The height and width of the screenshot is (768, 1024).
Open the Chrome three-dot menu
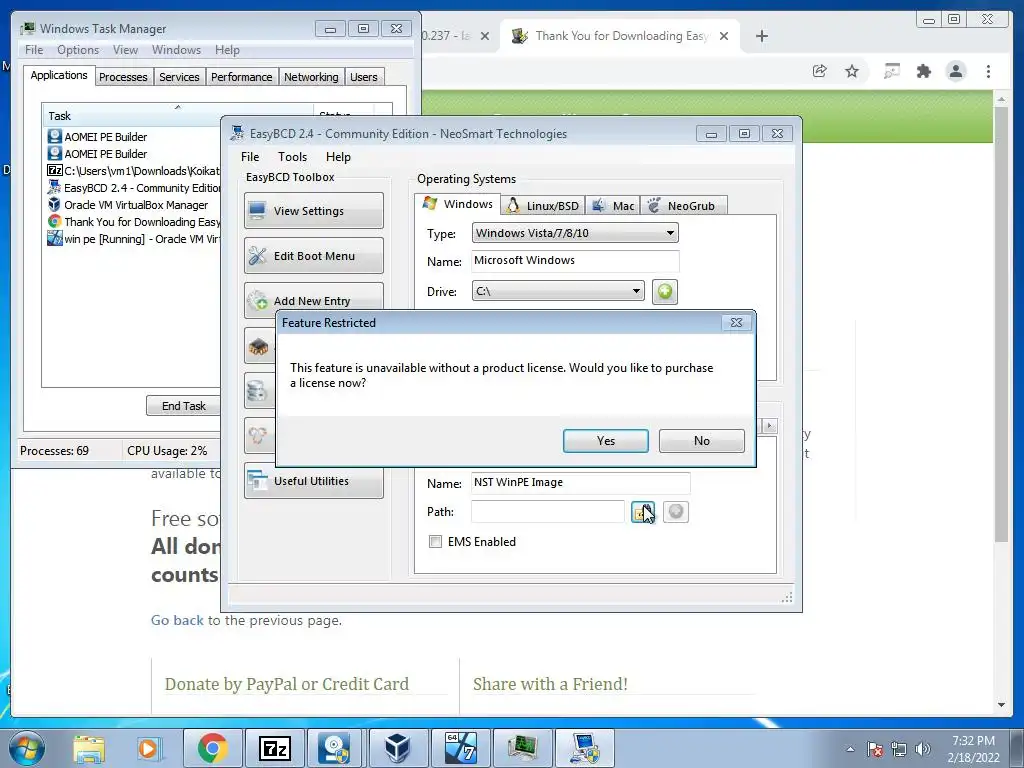pos(988,71)
